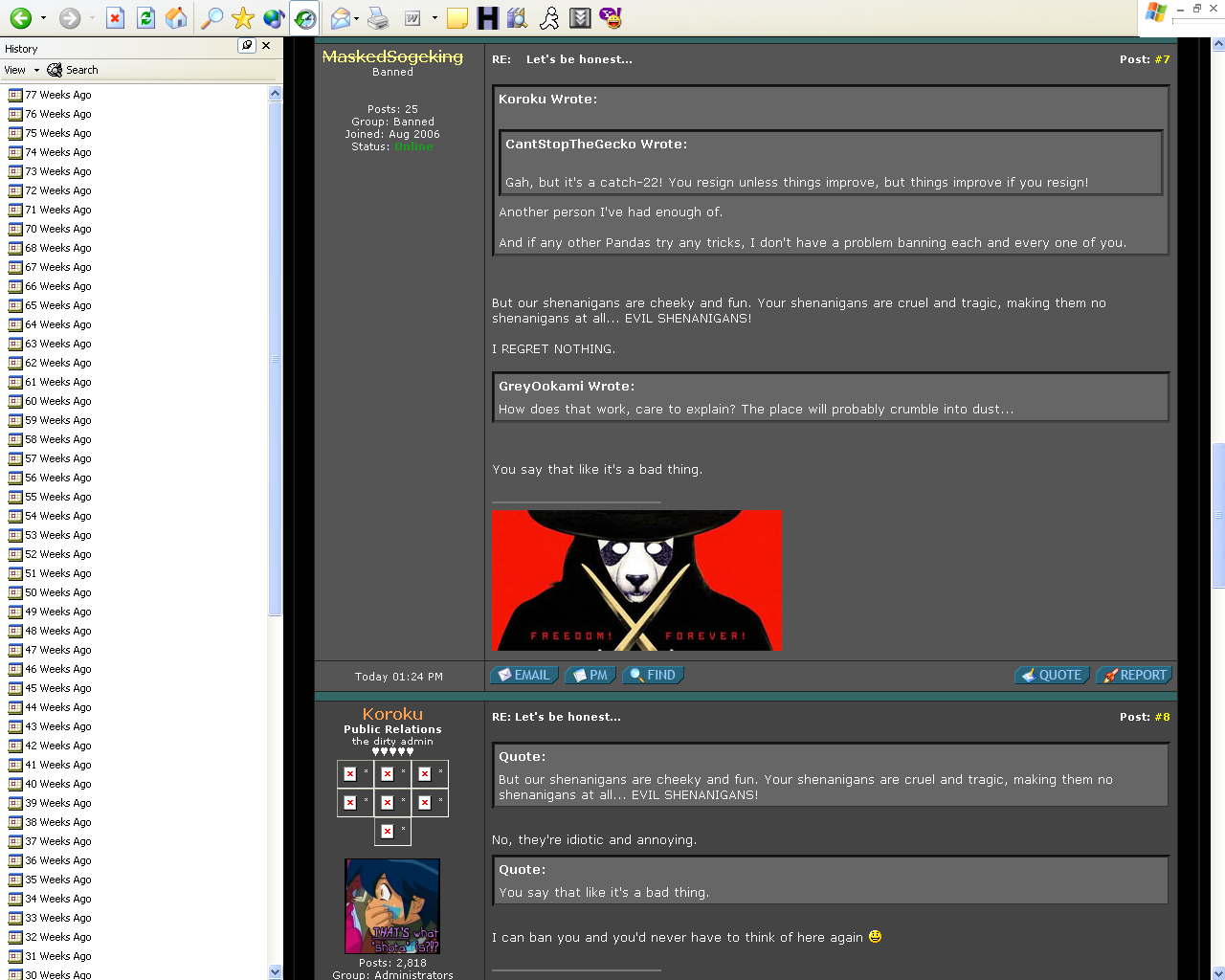The width and height of the screenshot is (1225, 980).
Task: Go to the Home page
Action: pyautogui.click(x=176, y=18)
